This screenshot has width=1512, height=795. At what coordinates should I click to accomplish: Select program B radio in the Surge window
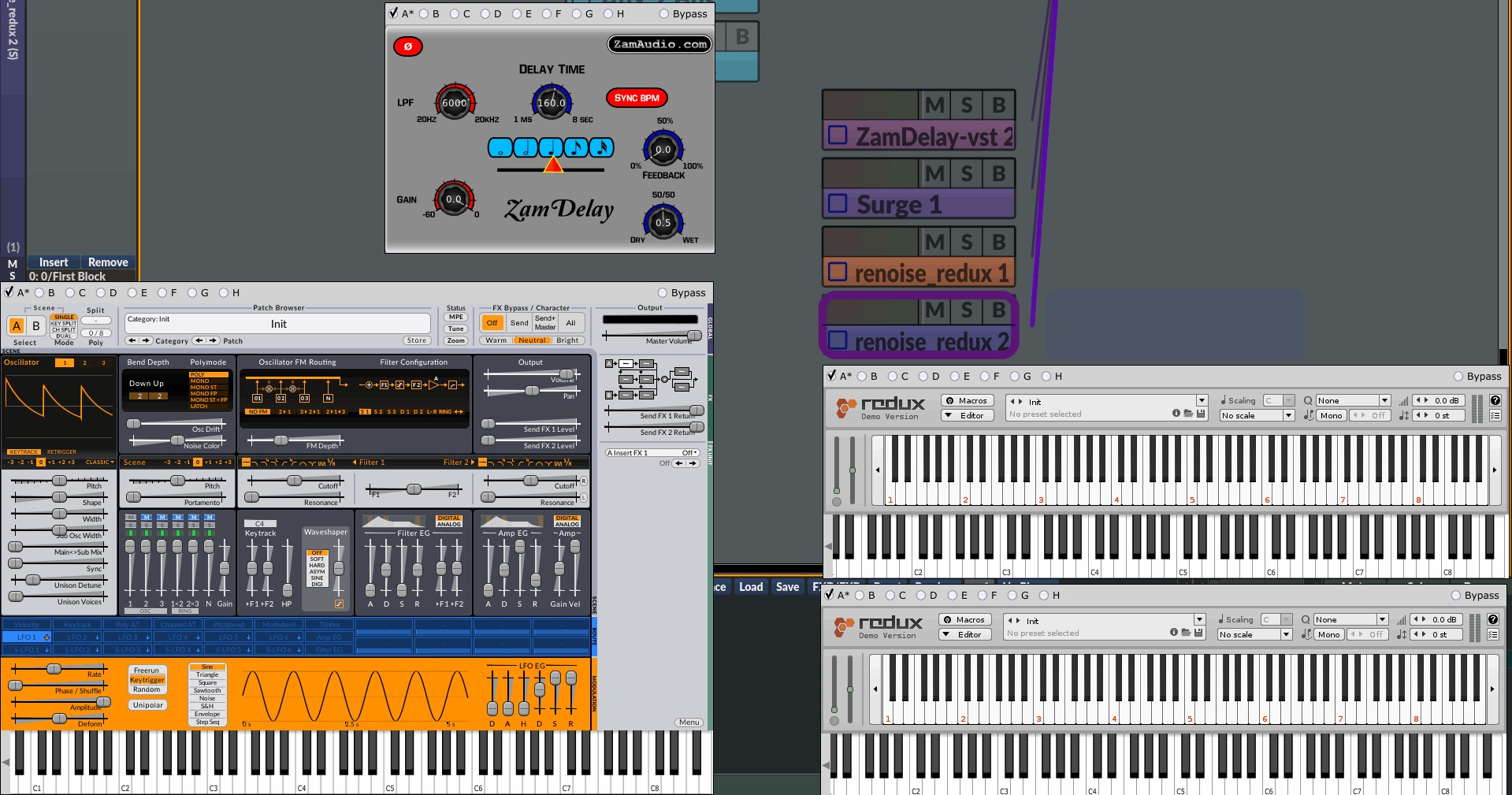39,293
